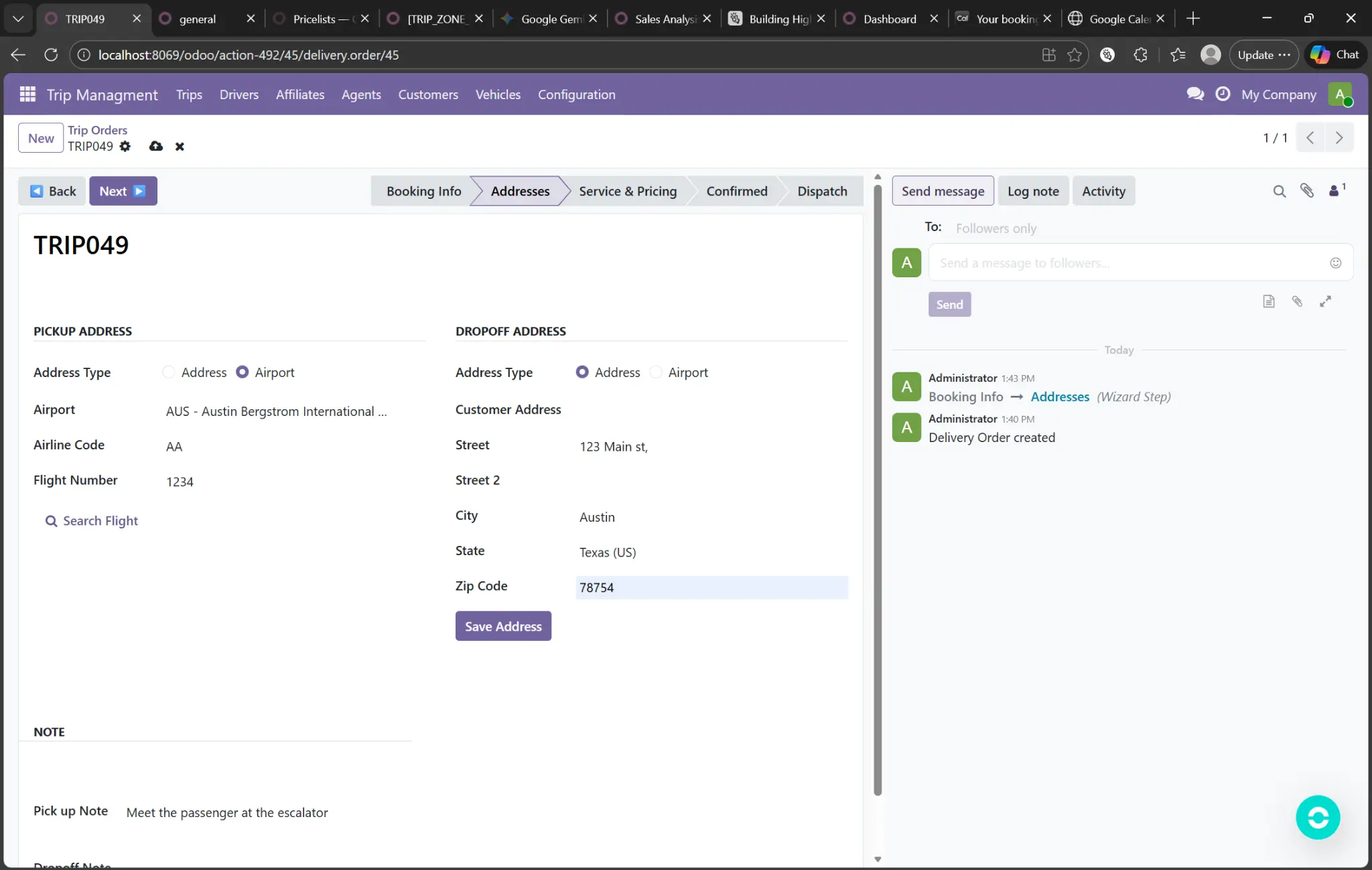
Task: Switch to the Service & Pricing stage
Action: (x=627, y=192)
